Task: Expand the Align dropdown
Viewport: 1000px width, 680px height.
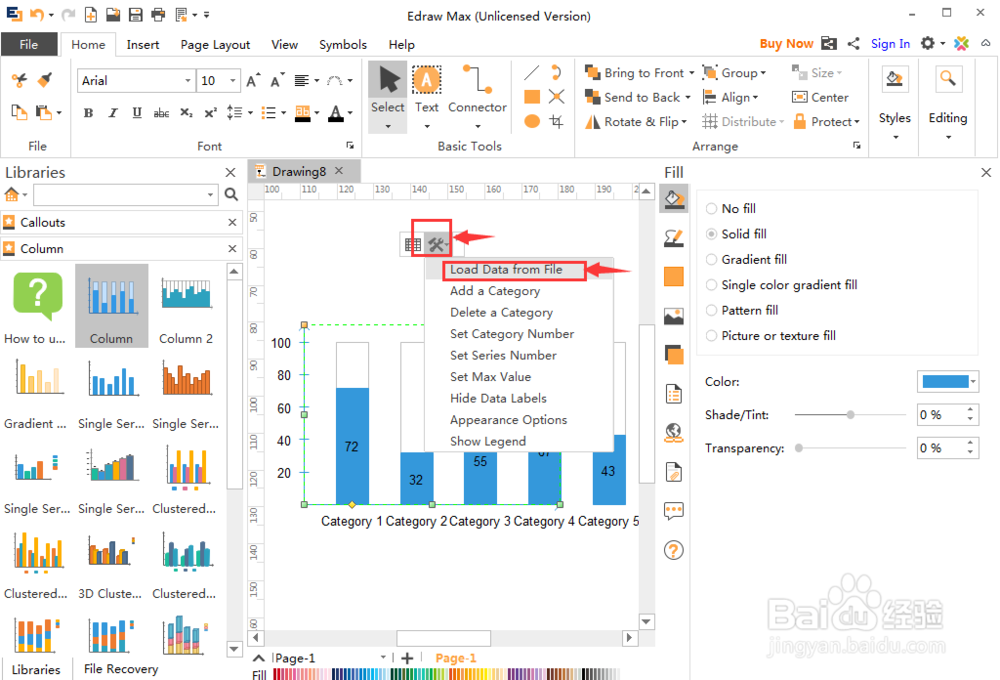Action: [x=756, y=98]
